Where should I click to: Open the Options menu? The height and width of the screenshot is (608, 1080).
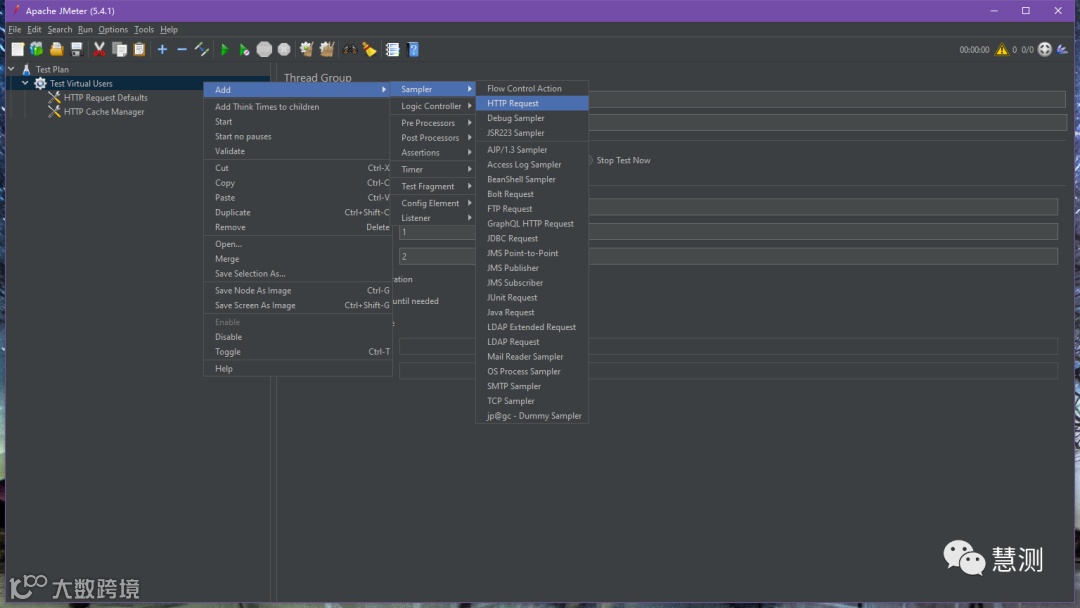[113, 30]
